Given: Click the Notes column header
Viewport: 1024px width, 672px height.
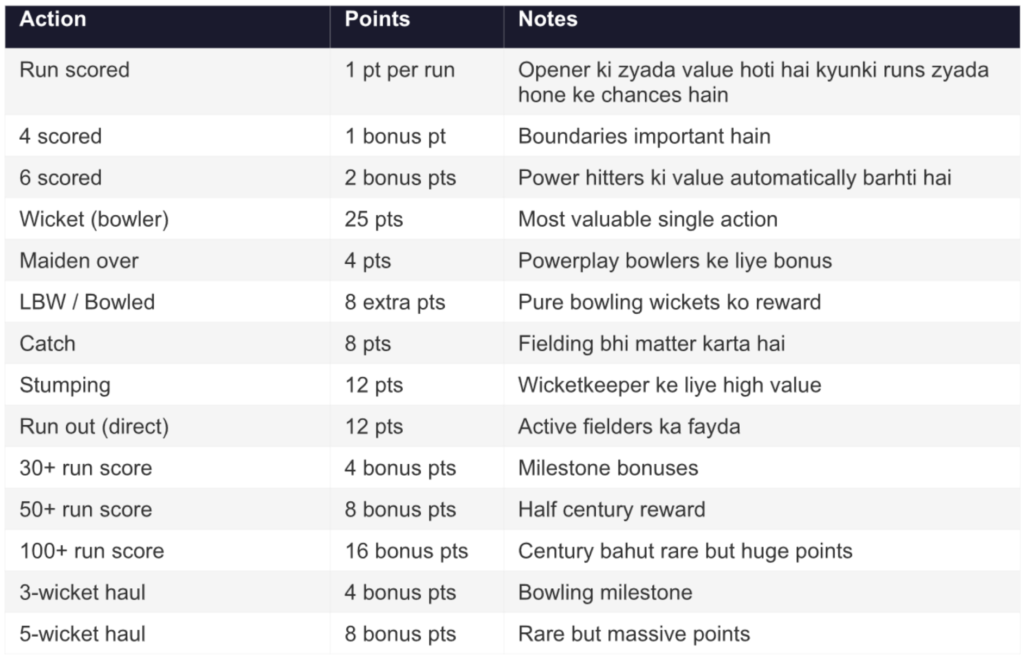Looking at the screenshot, I should tap(547, 20).
